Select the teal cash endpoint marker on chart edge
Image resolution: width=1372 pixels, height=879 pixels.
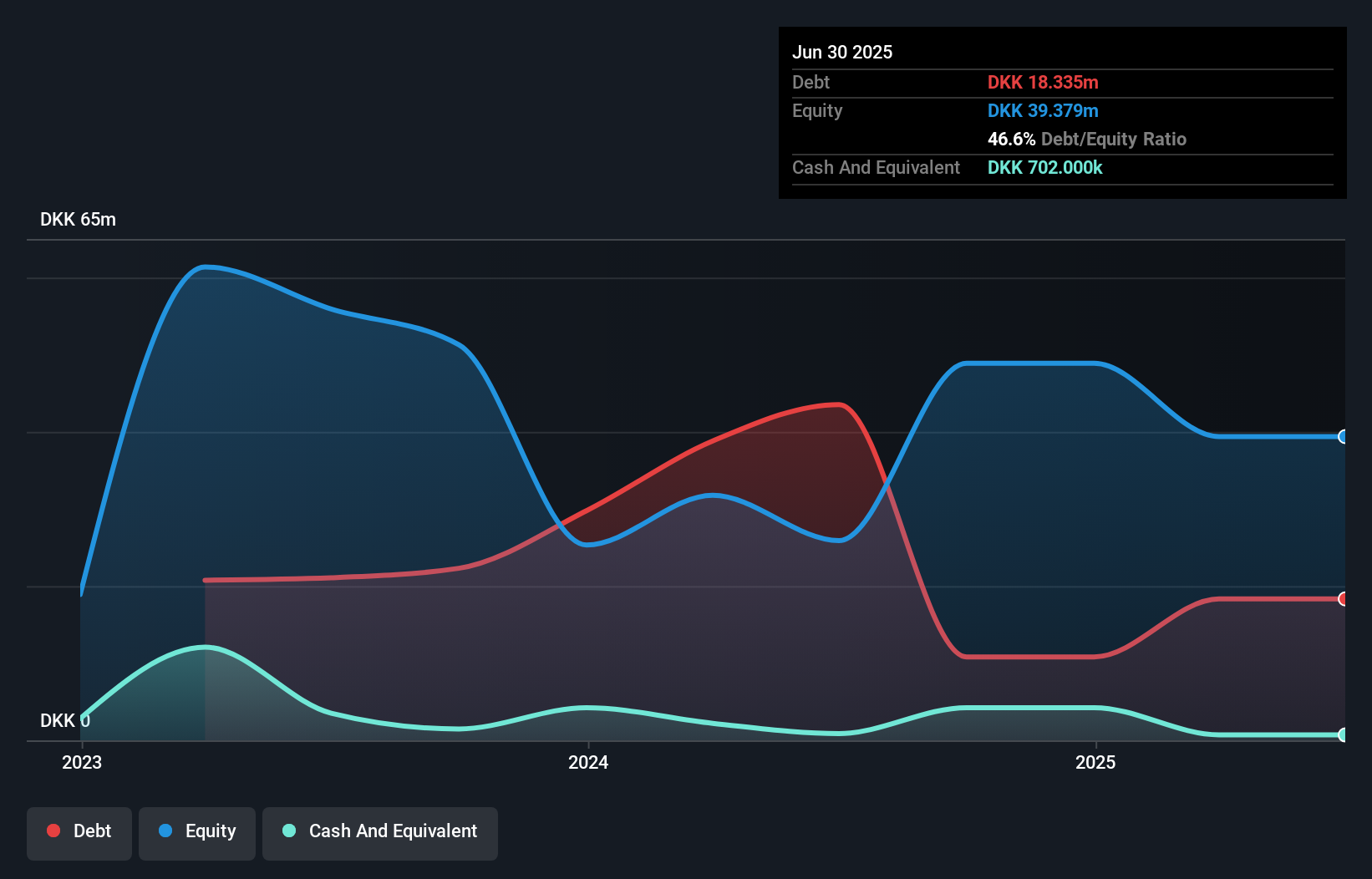tap(1344, 735)
